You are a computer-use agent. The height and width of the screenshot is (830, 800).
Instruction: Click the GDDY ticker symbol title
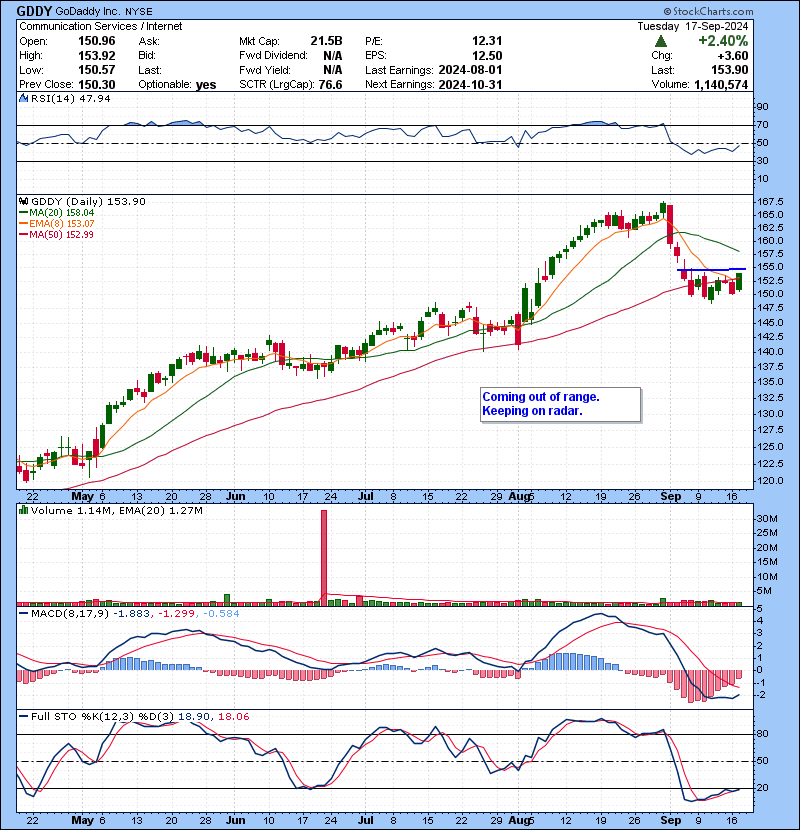[x=34, y=11]
